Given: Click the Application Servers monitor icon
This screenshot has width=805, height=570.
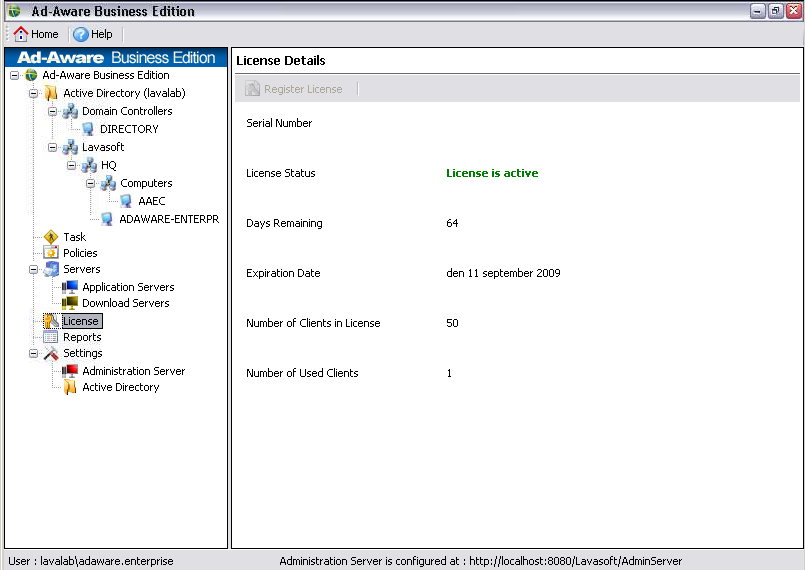Looking at the screenshot, I should tap(70, 287).
